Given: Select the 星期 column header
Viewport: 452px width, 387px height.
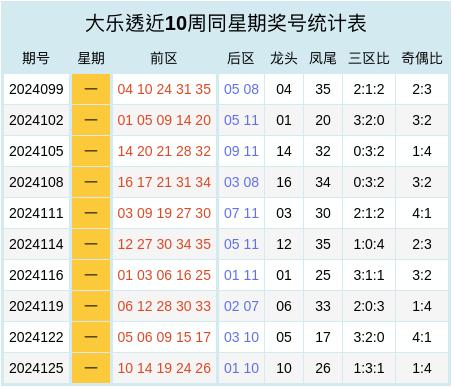Looking at the screenshot, I should [91, 58].
